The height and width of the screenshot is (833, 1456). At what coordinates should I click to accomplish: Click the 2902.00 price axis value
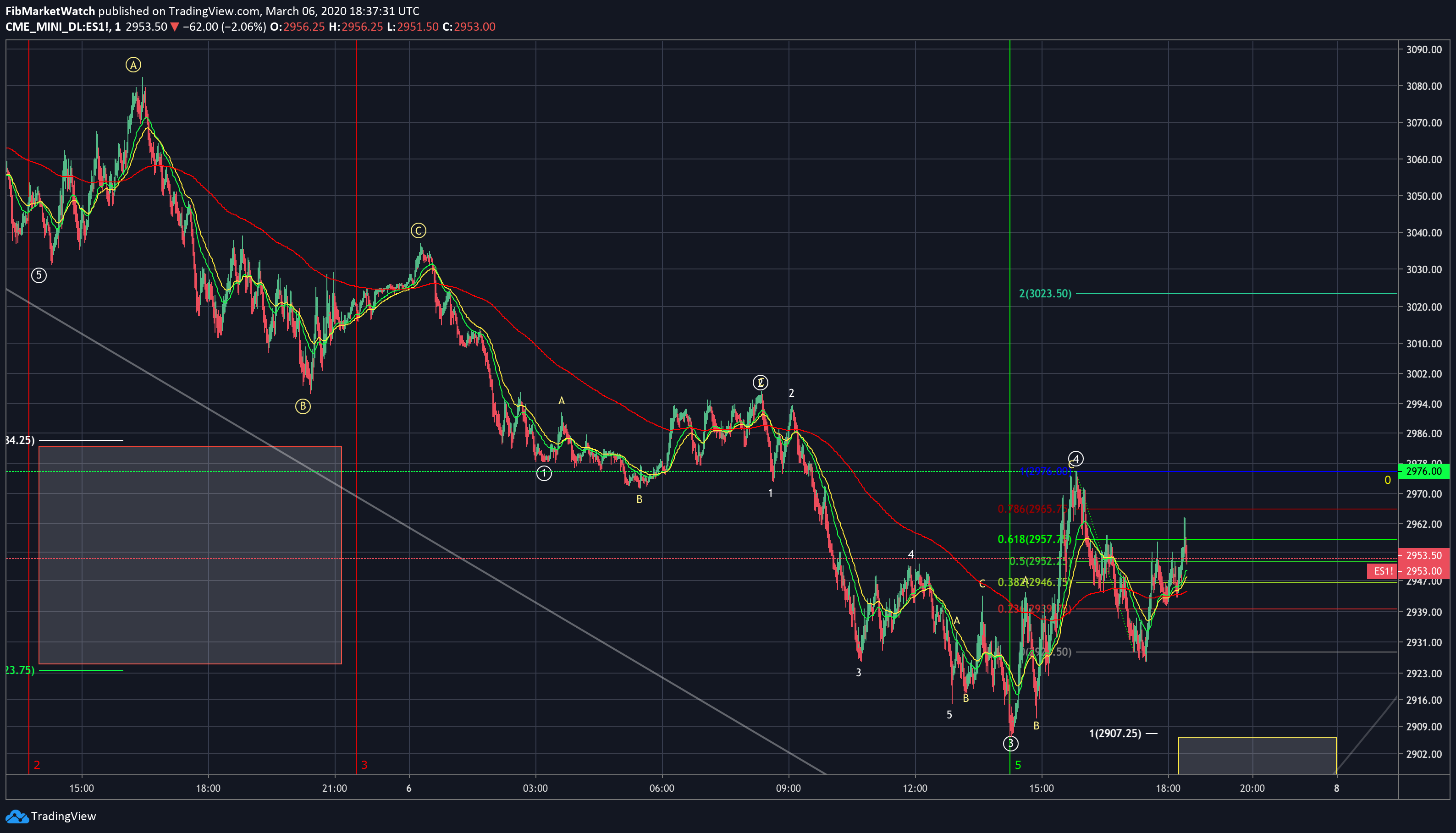pyautogui.click(x=1424, y=755)
